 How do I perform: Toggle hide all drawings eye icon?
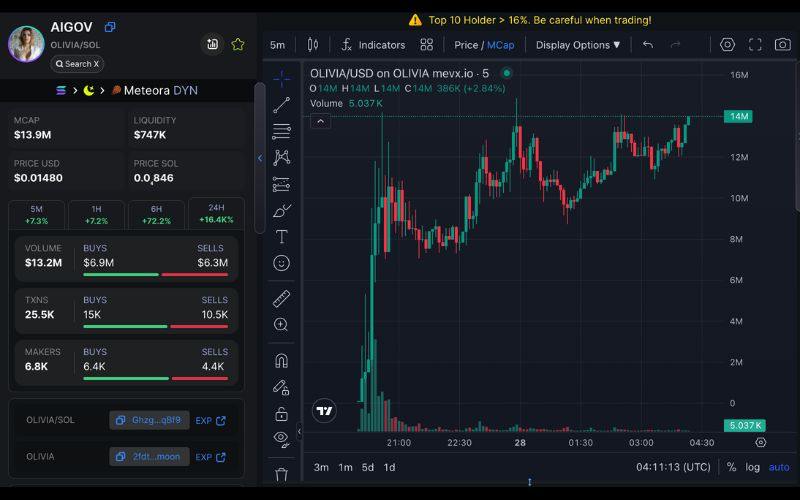click(282, 439)
